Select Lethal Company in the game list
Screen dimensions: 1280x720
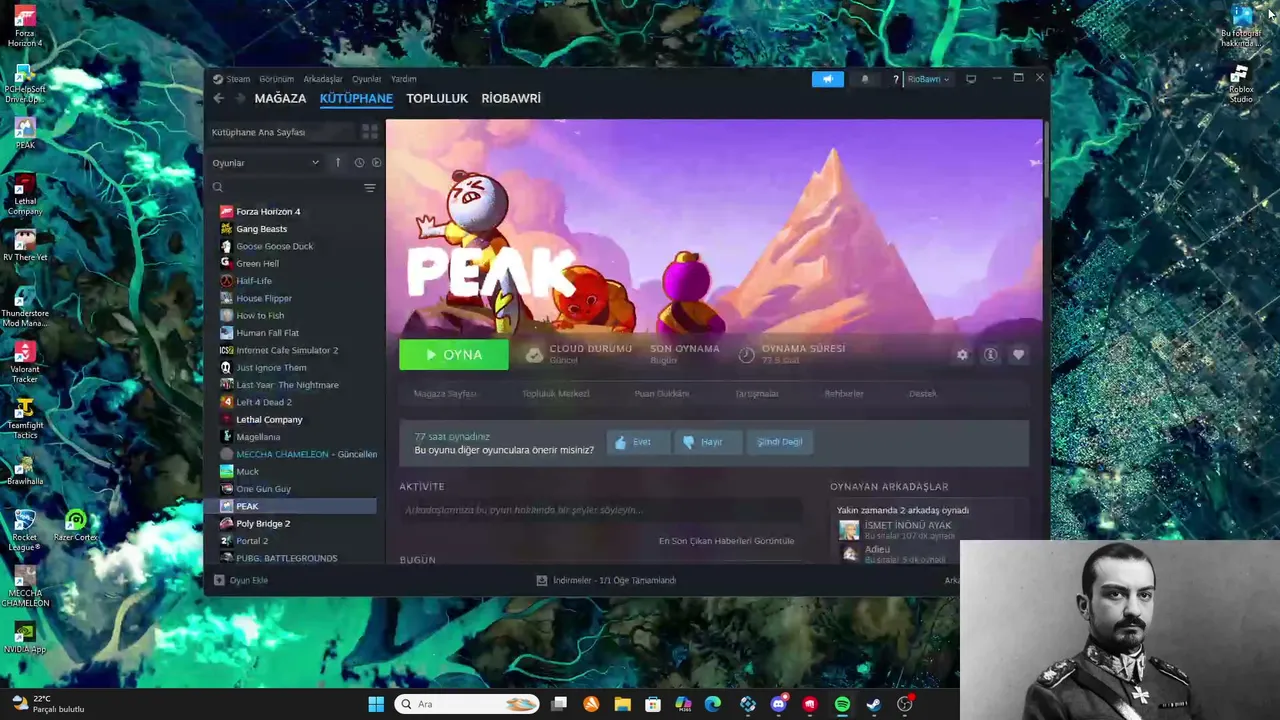[269, 420]
